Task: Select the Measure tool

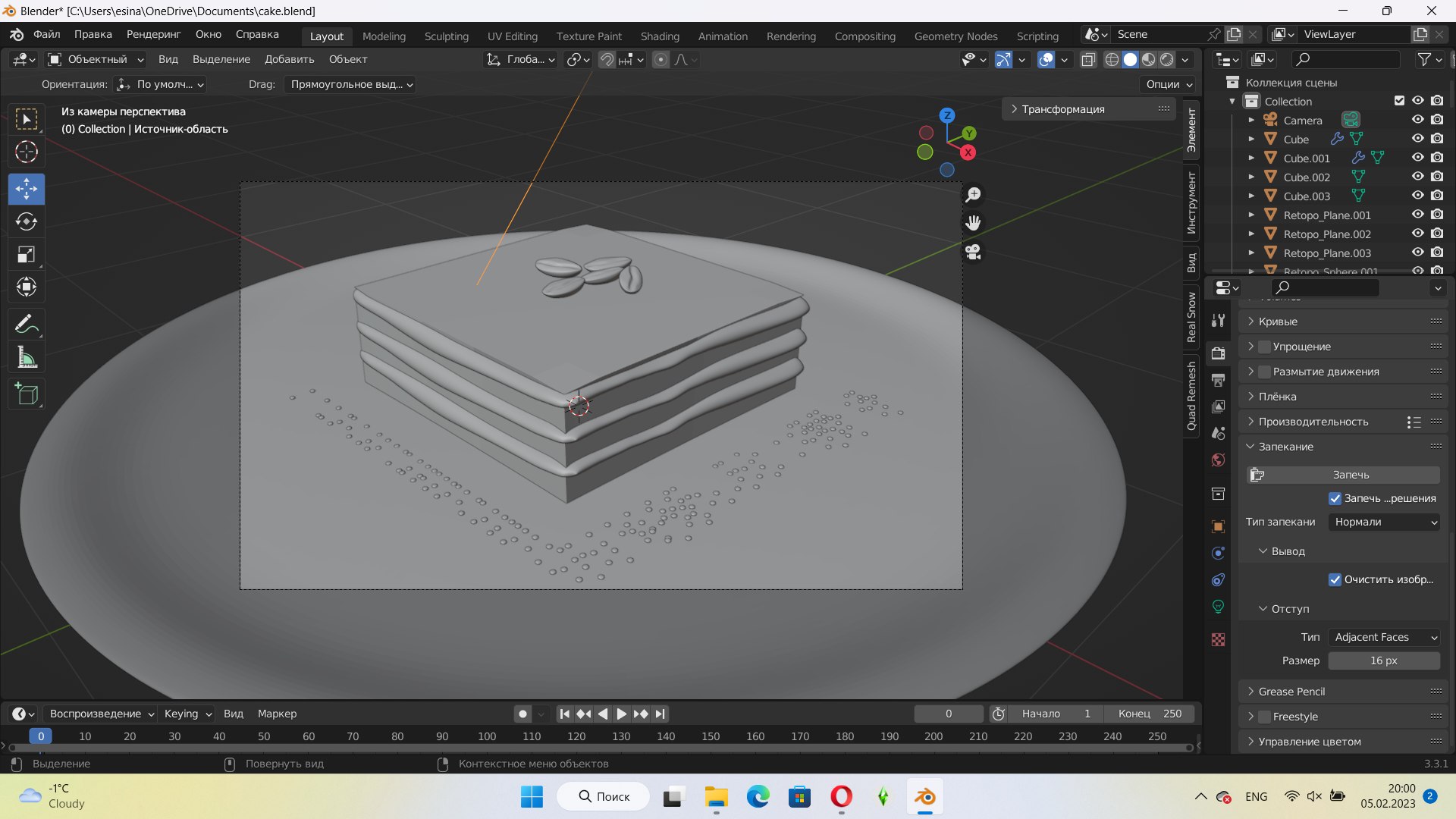Action: 27,357
